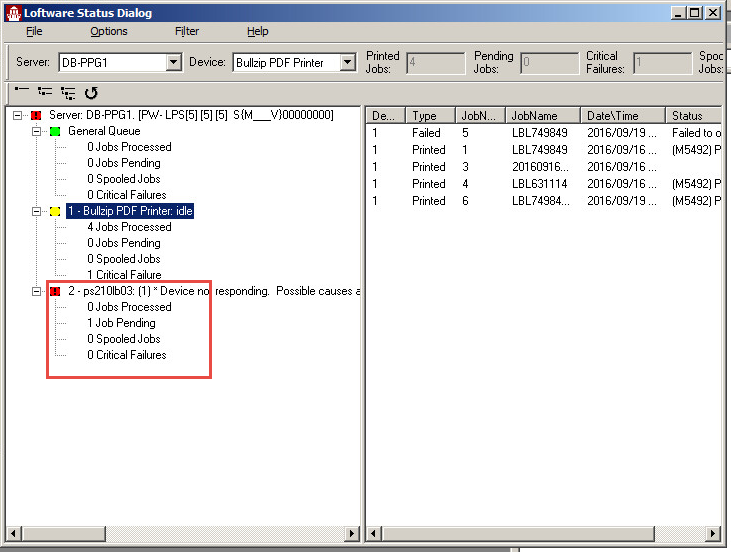The image size is (731, 552).
Task: Click the expand-all tree toolbar icon
Action: tap(67, 93)
